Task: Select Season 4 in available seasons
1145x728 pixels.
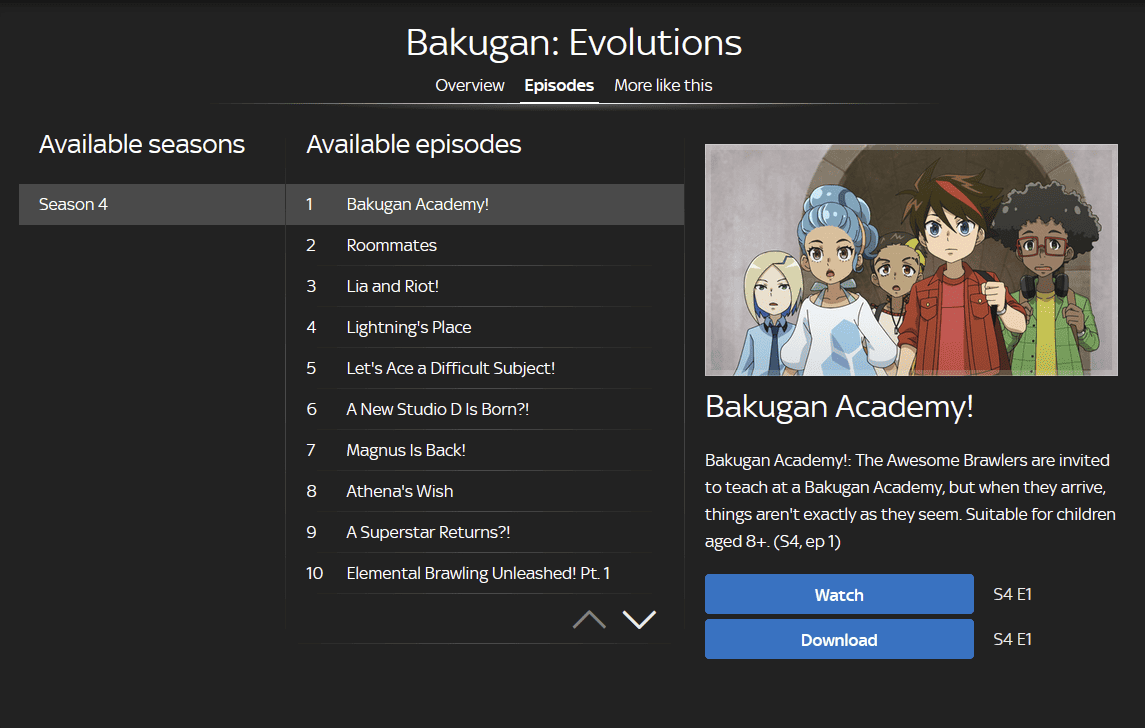Action: pos(151,204)
